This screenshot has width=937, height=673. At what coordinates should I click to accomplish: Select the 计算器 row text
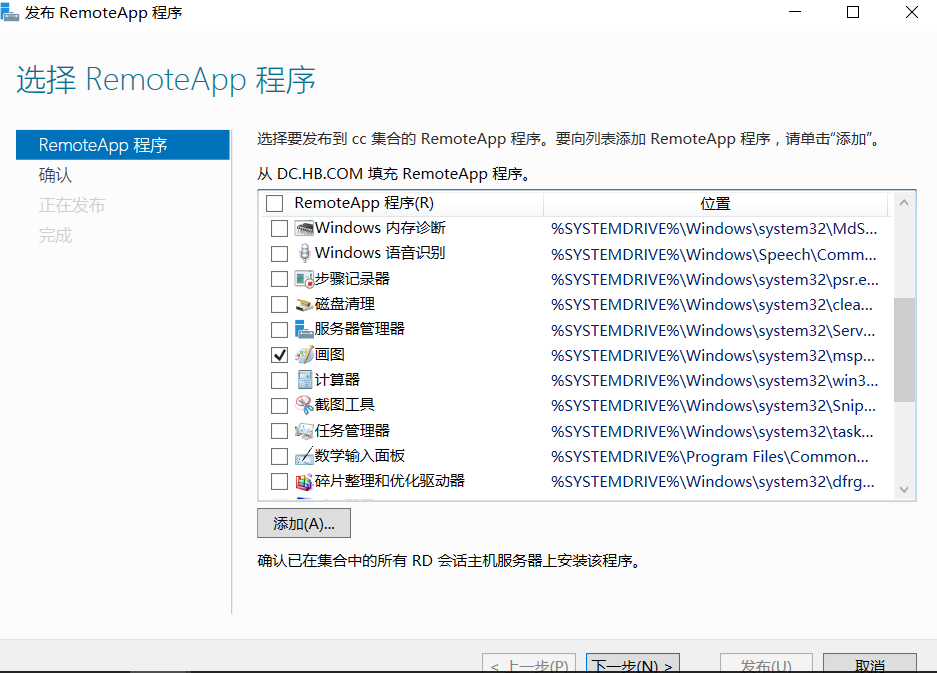click(x=337, y=380)
